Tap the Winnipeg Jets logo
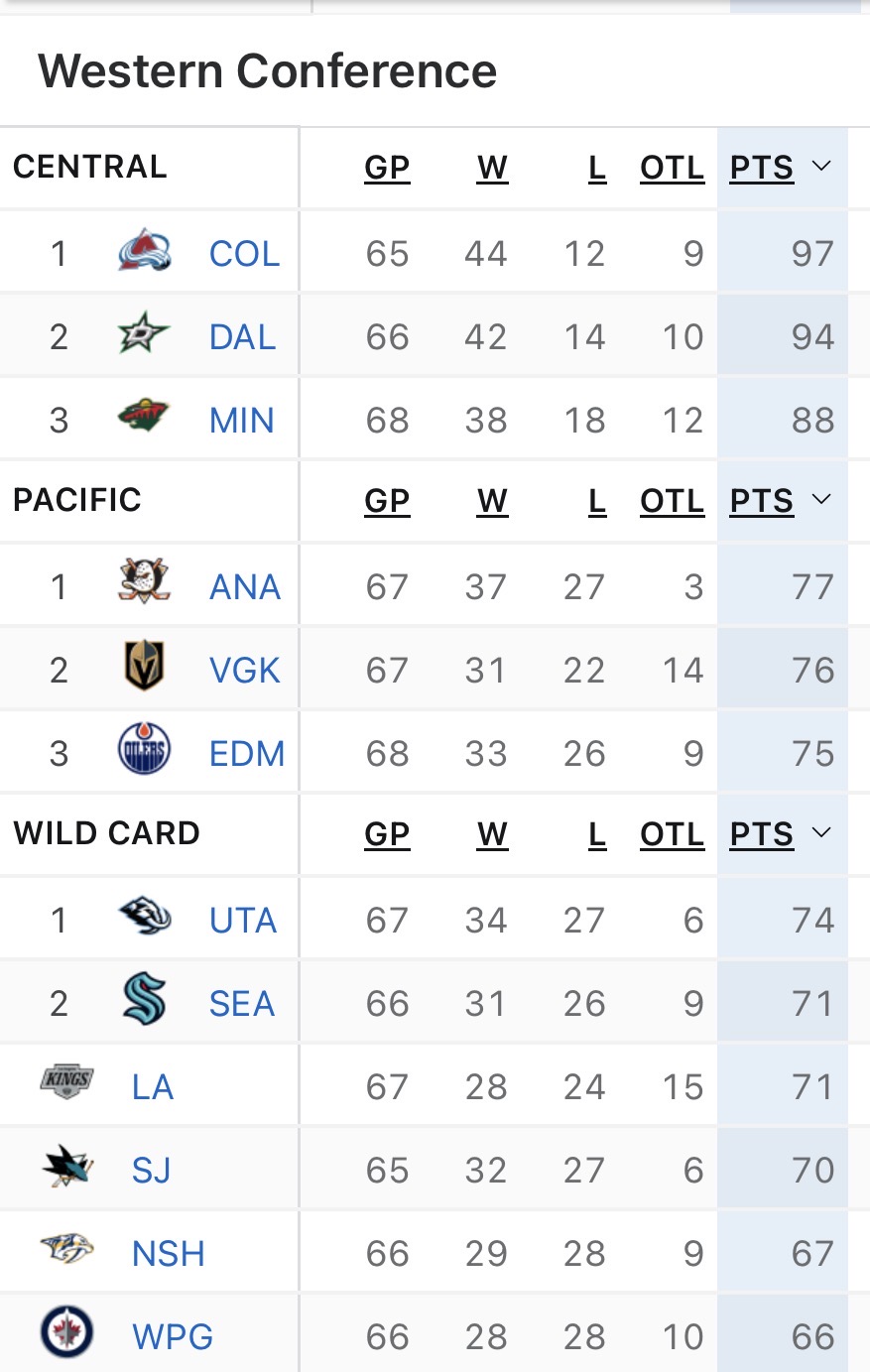Screen dimensions: 870x1372 67,1333
